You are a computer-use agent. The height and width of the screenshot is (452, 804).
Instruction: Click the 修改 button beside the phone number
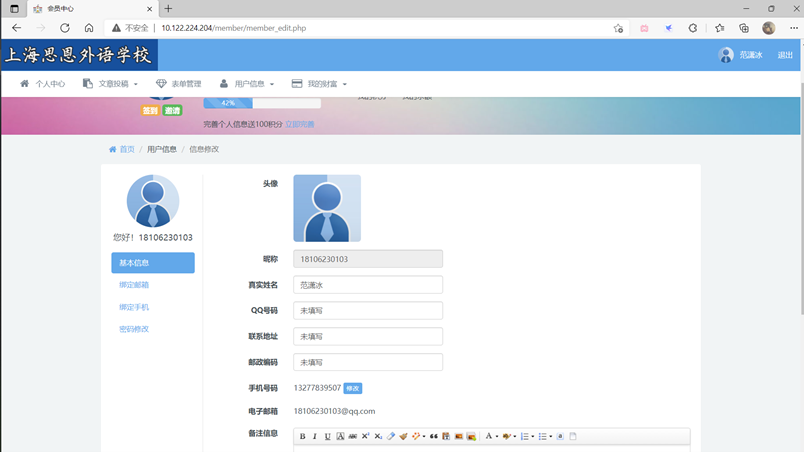(353, 388)
